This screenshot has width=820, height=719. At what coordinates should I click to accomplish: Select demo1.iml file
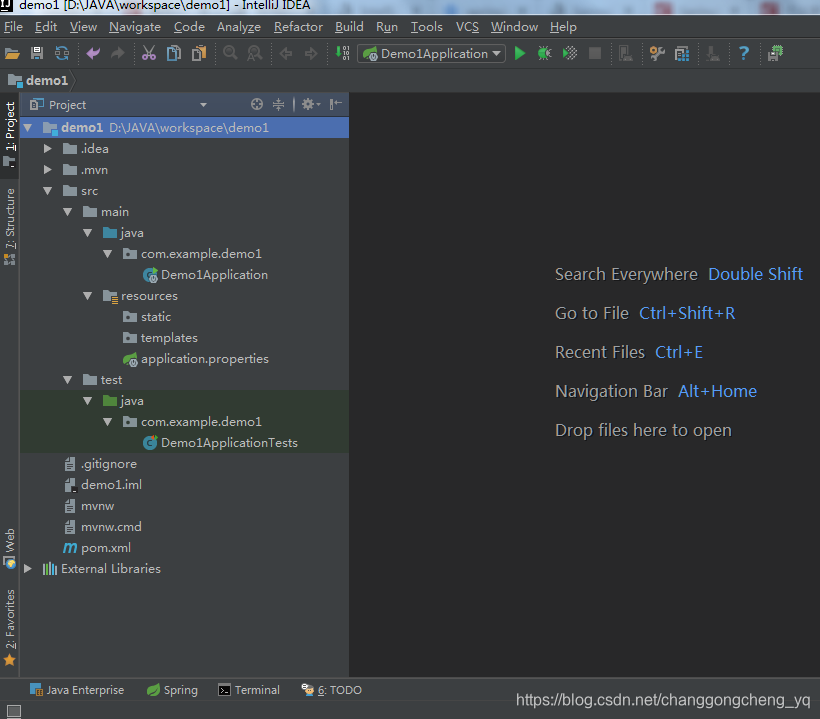[x=111, y=485]
